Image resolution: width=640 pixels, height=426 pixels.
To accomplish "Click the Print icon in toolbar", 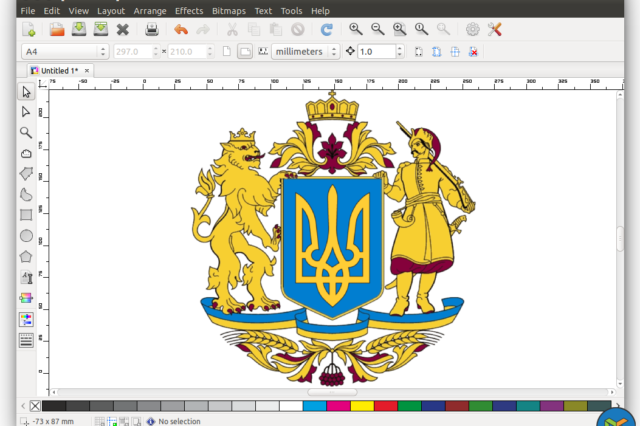I will (x=151, y=30).
